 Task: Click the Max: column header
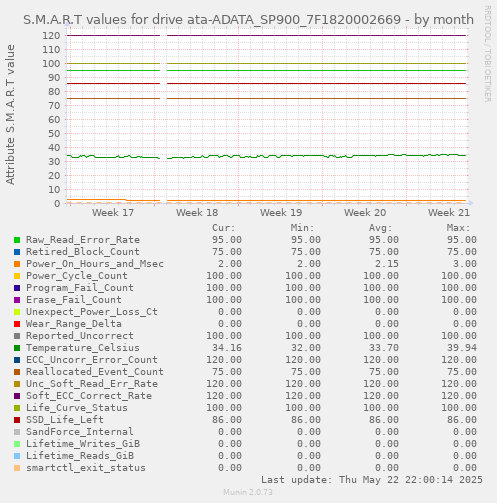(x=459, y=228)
